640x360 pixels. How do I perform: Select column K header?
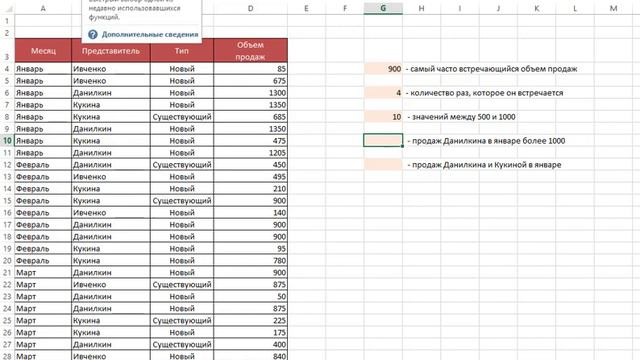click(536, 8)
